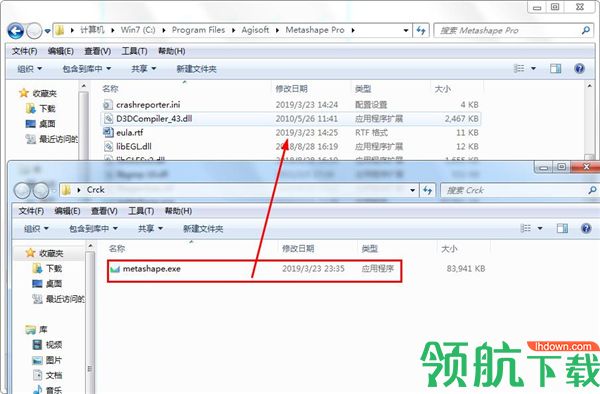This screenshot has width=600, height=394.
Task: Click Agisoft in the address breadcrumb
Action: pyautogui.click(x=255, y=30)
